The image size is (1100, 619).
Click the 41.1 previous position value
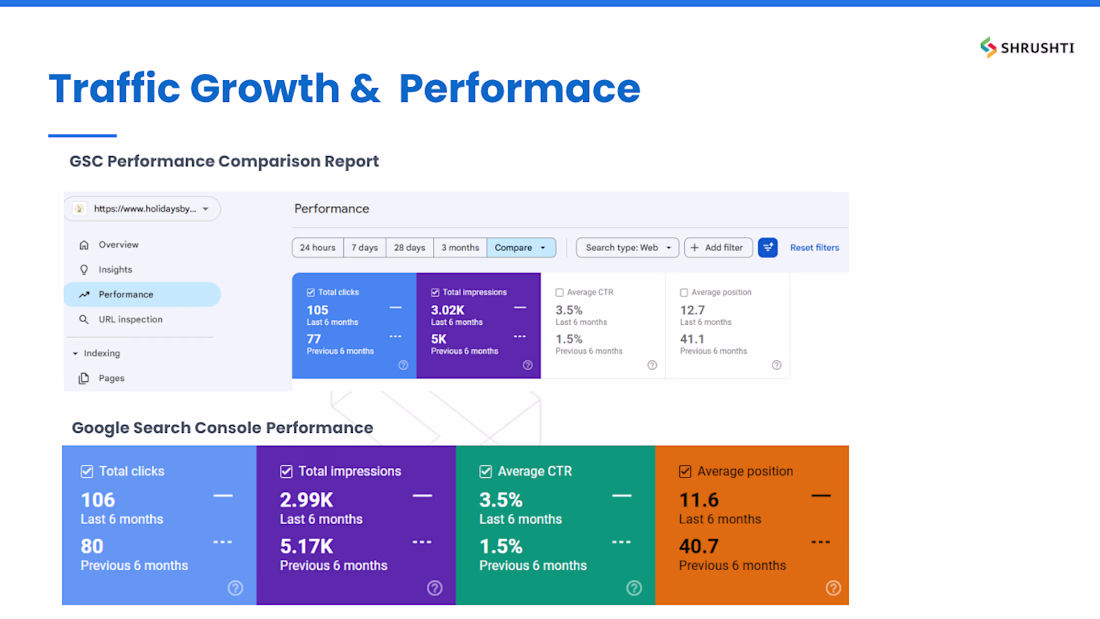coord(692,339)
